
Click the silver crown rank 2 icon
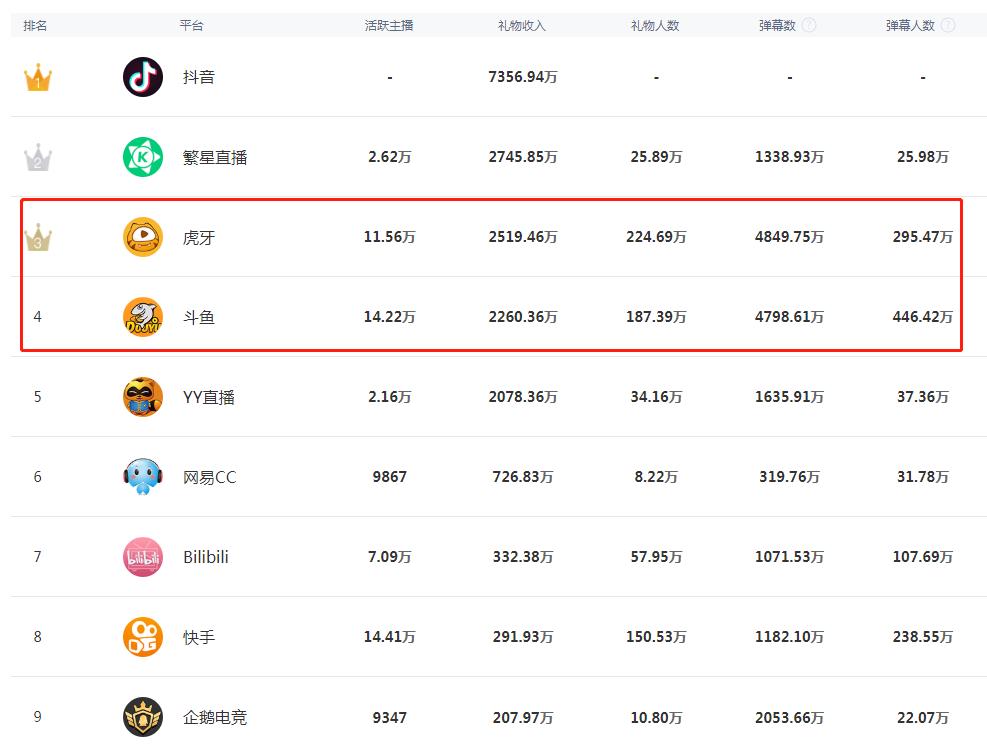[38, 157]
